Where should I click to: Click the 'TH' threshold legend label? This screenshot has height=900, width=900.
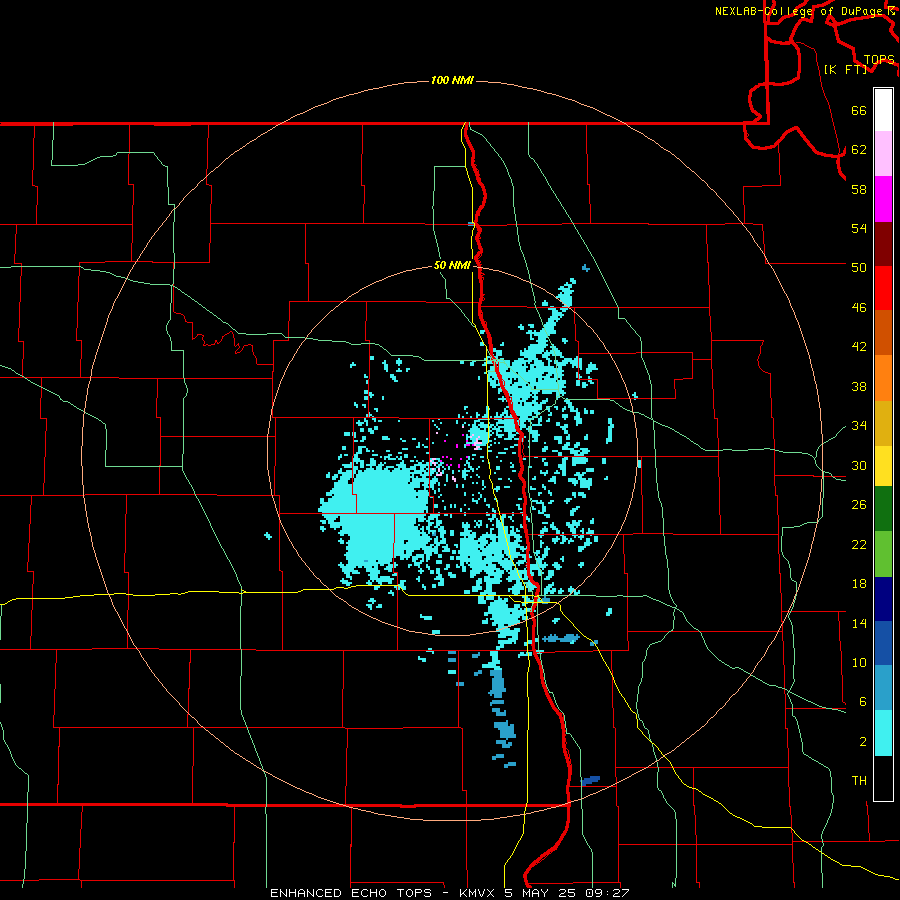(859, 781)
